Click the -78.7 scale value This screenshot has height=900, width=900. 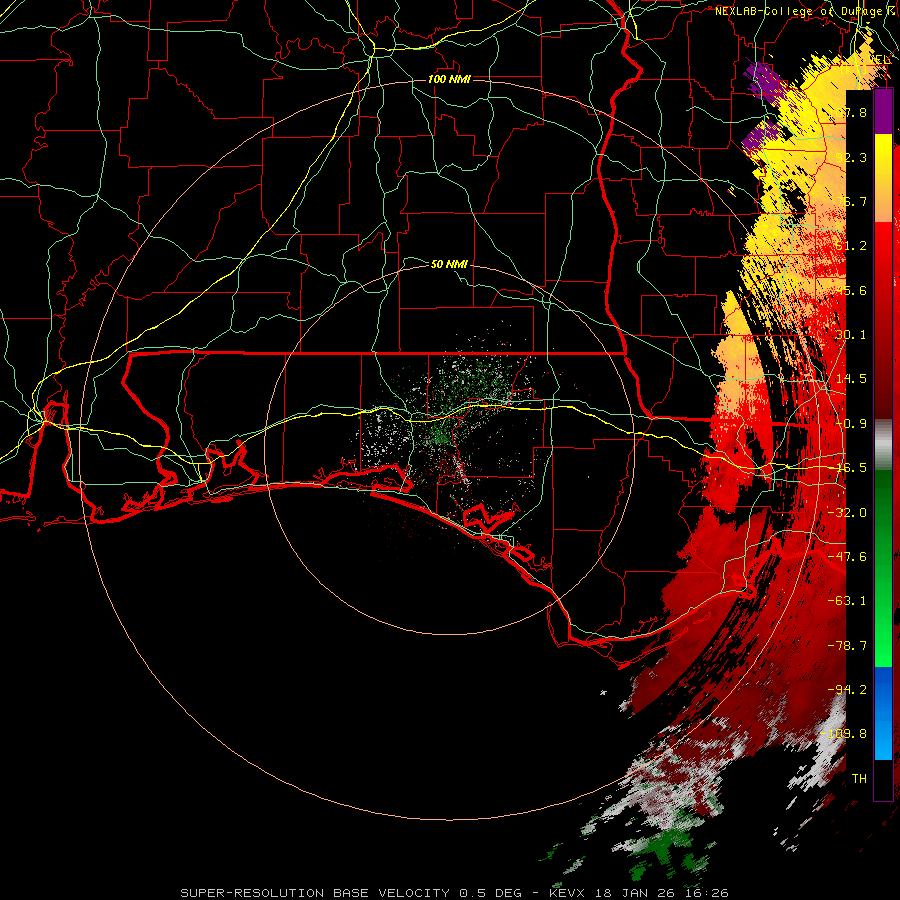point(848,646)
